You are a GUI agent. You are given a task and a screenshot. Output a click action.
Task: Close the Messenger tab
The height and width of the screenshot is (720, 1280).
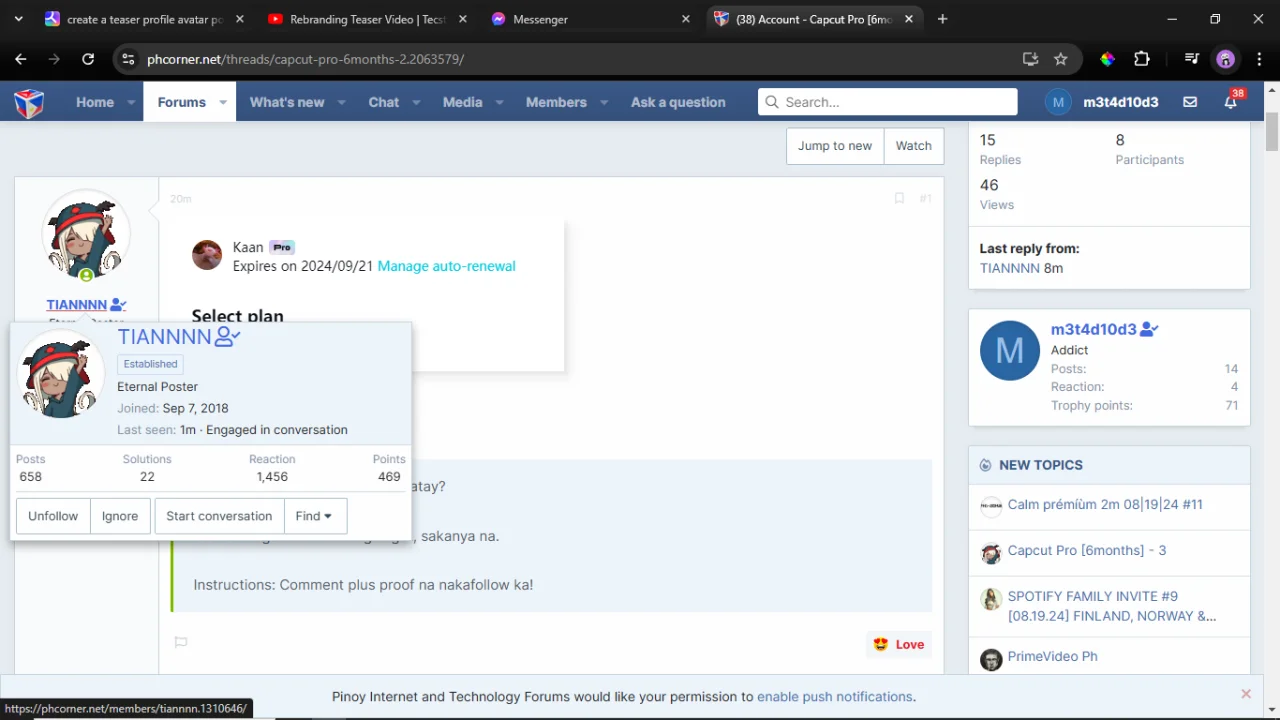(686, 19)
